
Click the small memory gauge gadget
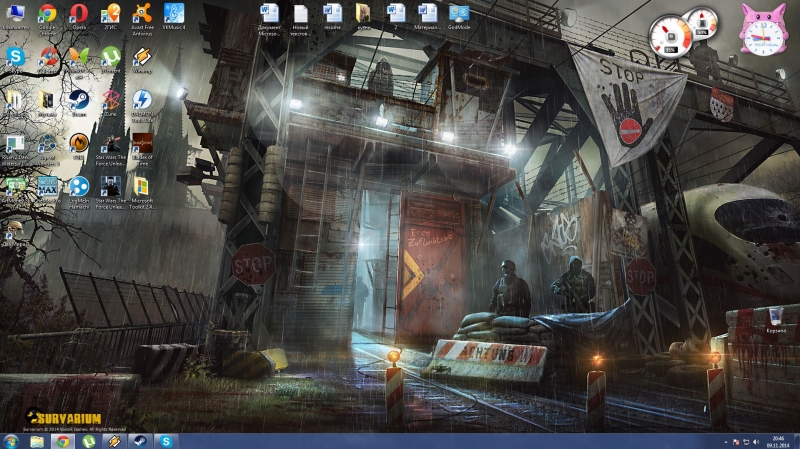pos(703,23)
